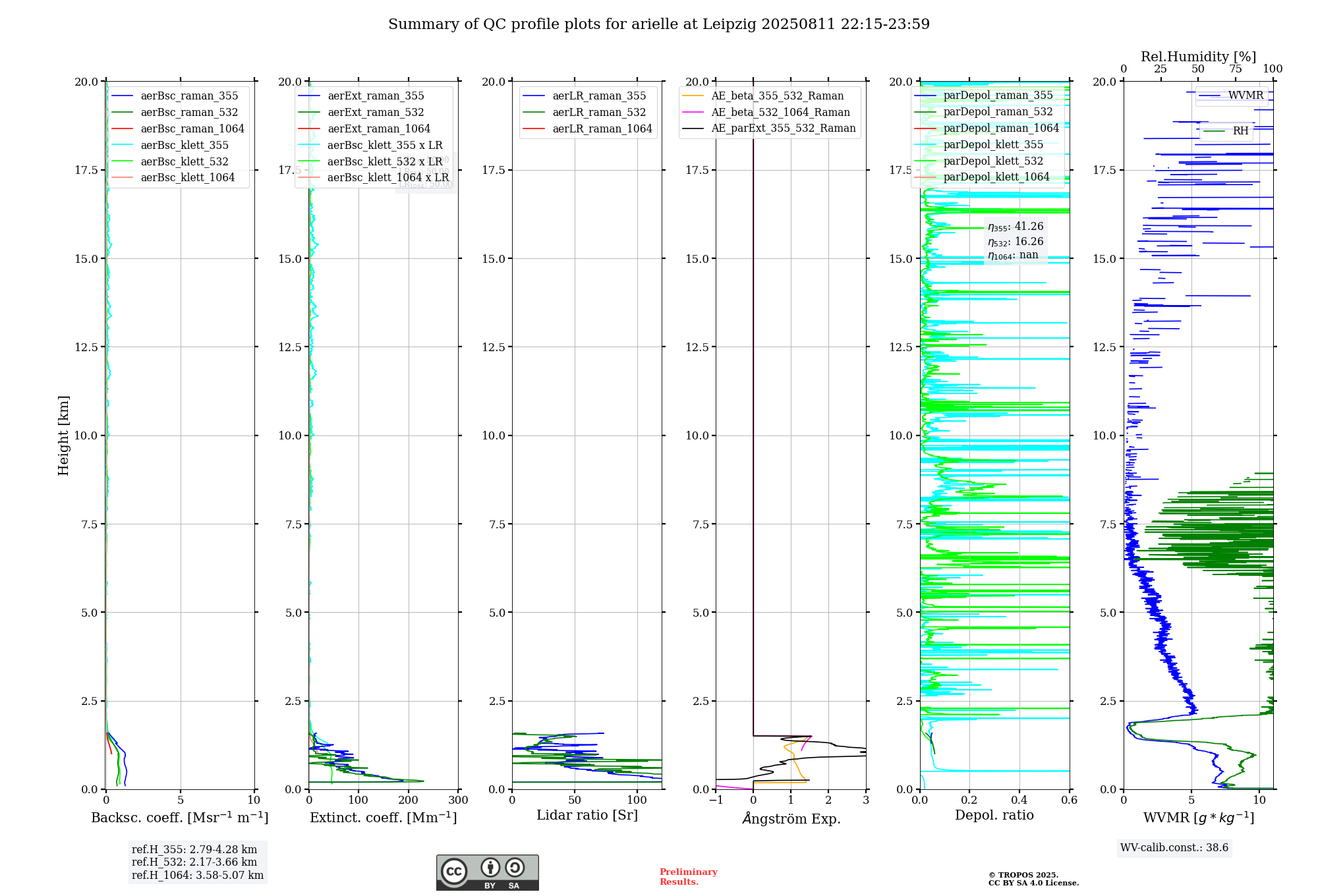
Task: Click the η532: 16.26 annotation
Action: 1016,242
